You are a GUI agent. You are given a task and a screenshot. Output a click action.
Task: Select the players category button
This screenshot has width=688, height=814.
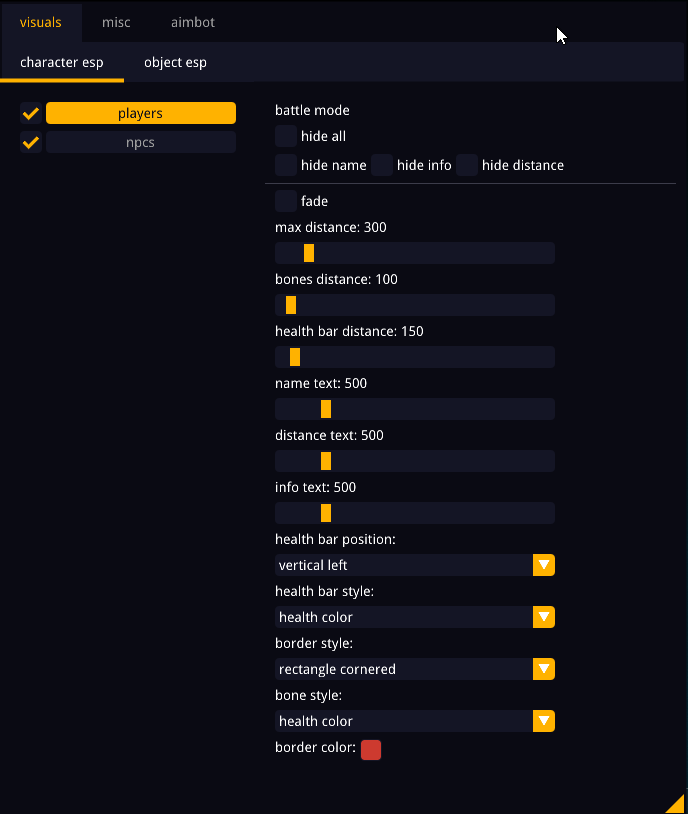pyautogui.click(x=141, y=113)
